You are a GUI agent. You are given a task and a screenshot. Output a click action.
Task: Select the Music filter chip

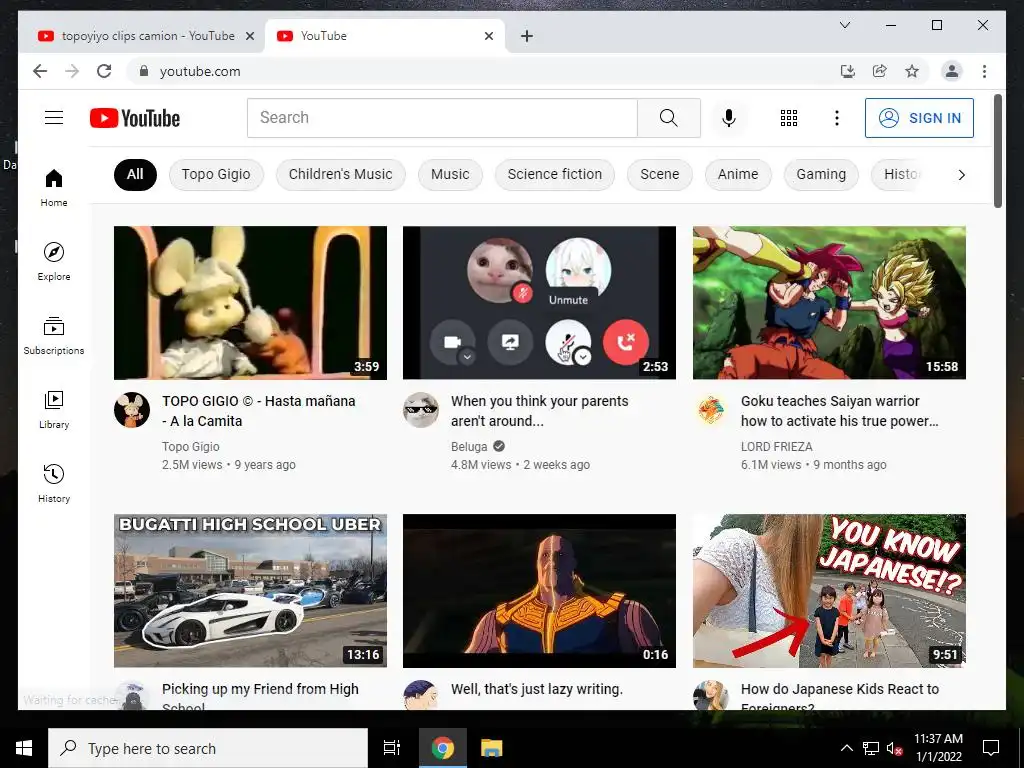(x=450, y=174)
